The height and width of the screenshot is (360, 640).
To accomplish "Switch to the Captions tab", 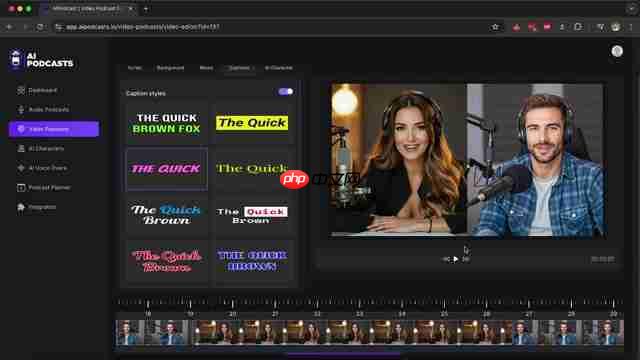I will pyautogui.click(x=239, y=68).
